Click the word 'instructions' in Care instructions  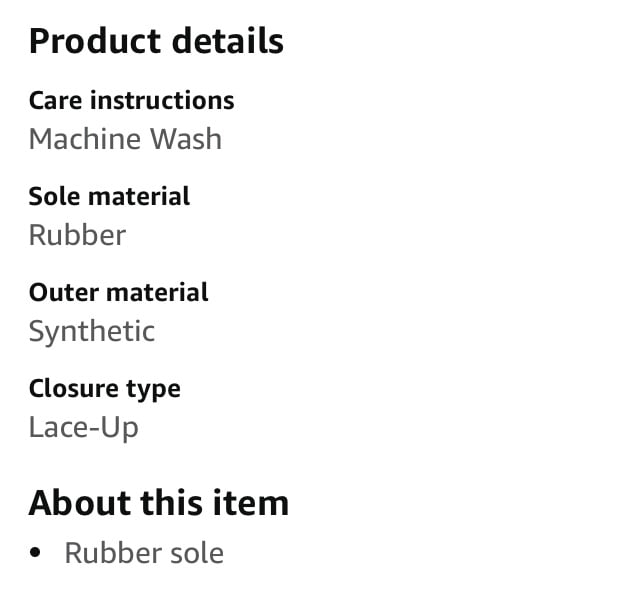point(162,100)
